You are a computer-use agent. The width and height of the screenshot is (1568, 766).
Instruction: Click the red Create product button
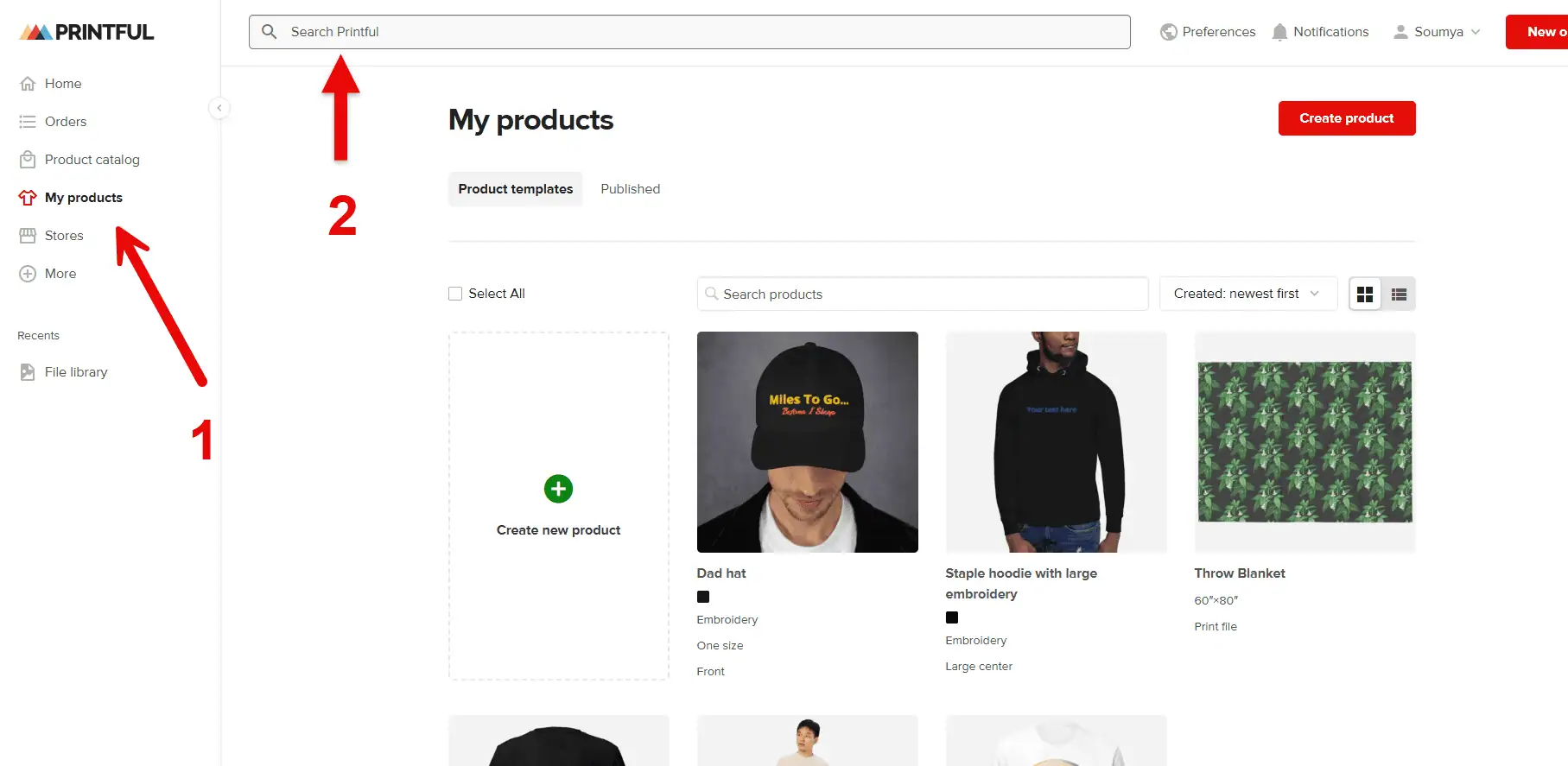(1346, 118)
